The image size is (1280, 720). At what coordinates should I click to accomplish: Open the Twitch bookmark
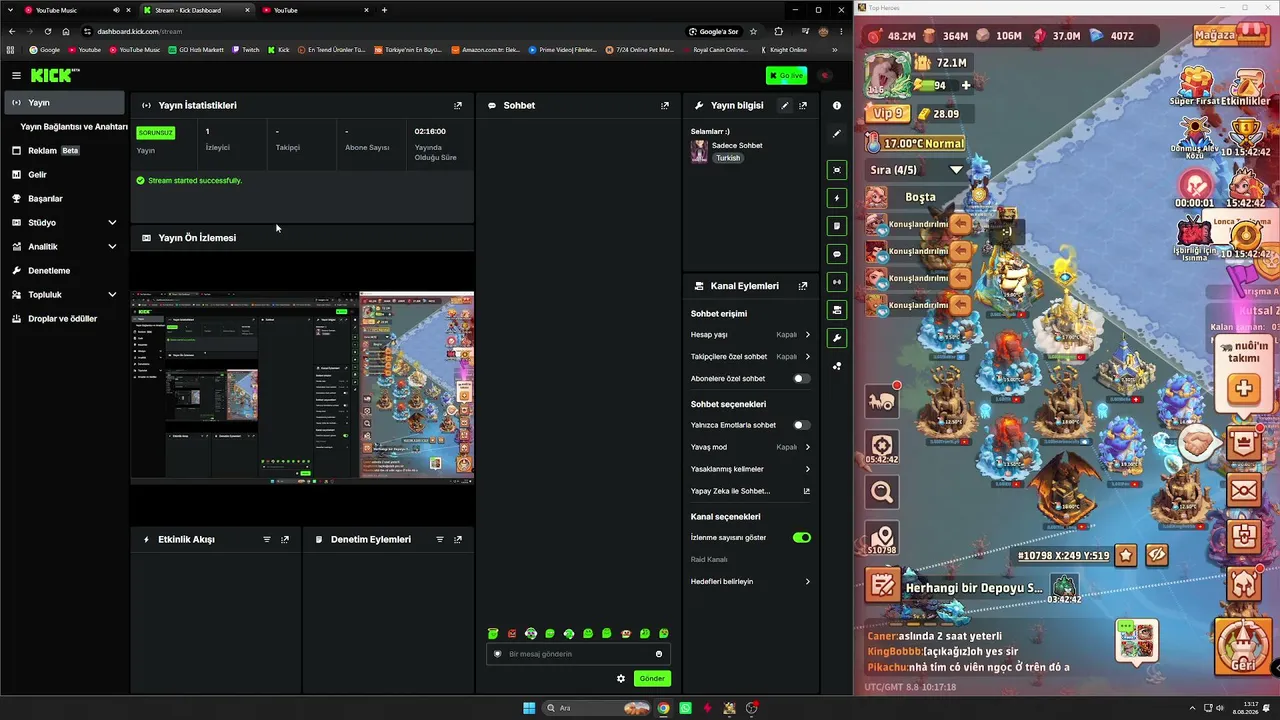[x=245, y=49]
